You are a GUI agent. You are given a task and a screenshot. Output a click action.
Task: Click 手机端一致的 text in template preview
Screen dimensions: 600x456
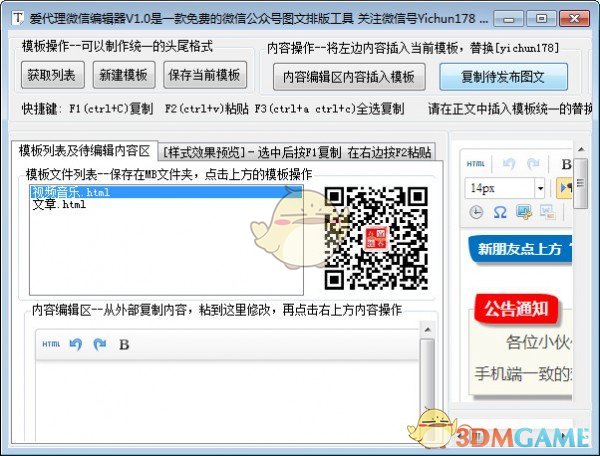(523, 374)
